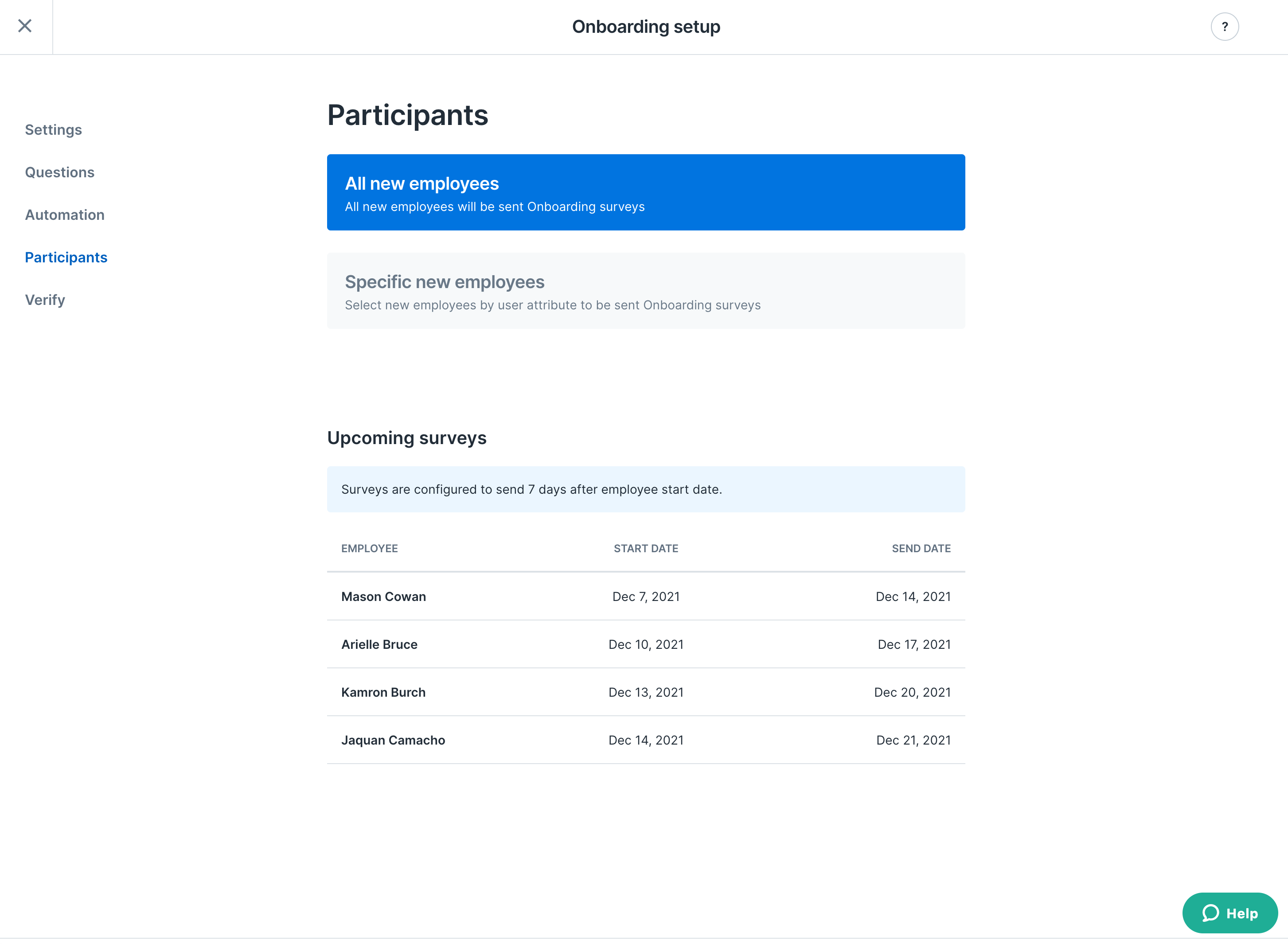The image size is (1288, 944).
Task: Select the All new employees option
Action: [646, 192]
